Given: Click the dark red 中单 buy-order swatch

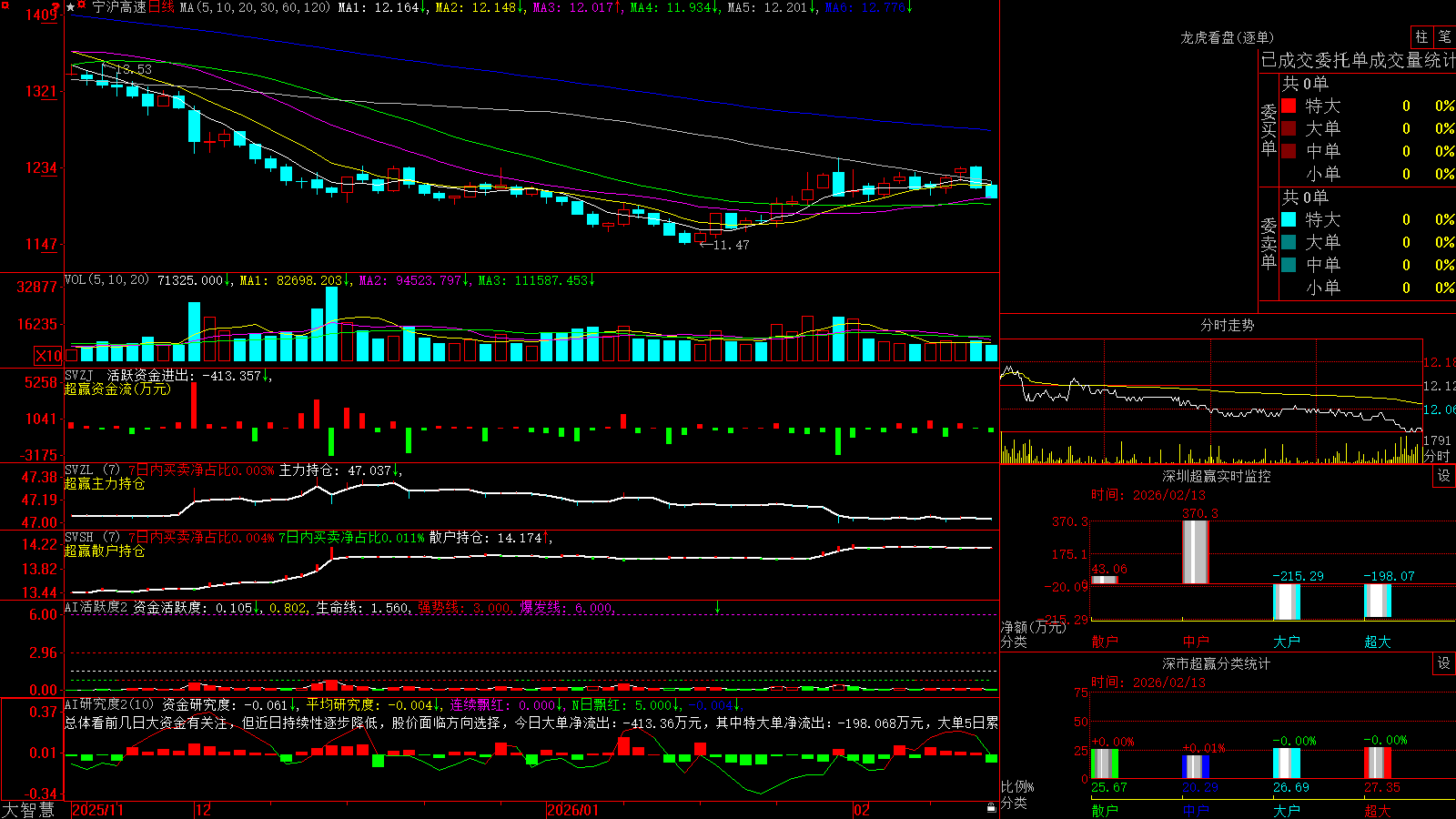Looking at the screenshot, I should point(1289,150).
